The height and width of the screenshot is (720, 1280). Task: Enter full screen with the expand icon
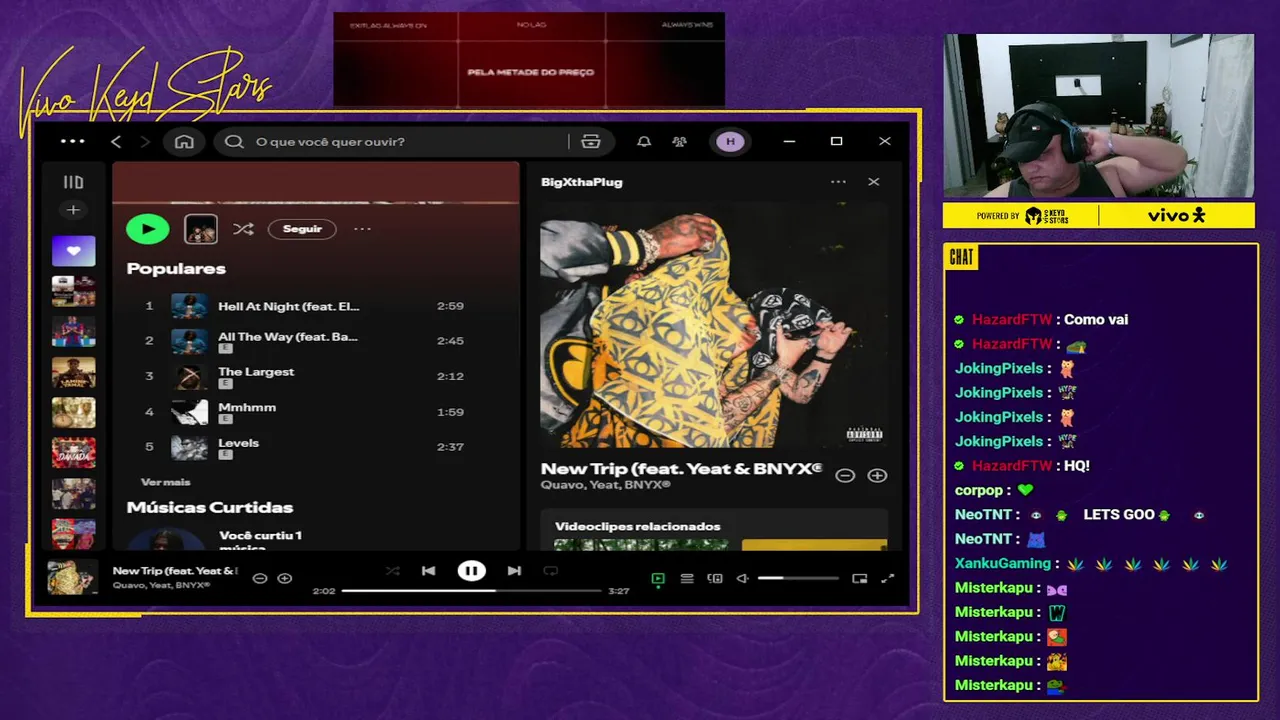pos(887,578)
